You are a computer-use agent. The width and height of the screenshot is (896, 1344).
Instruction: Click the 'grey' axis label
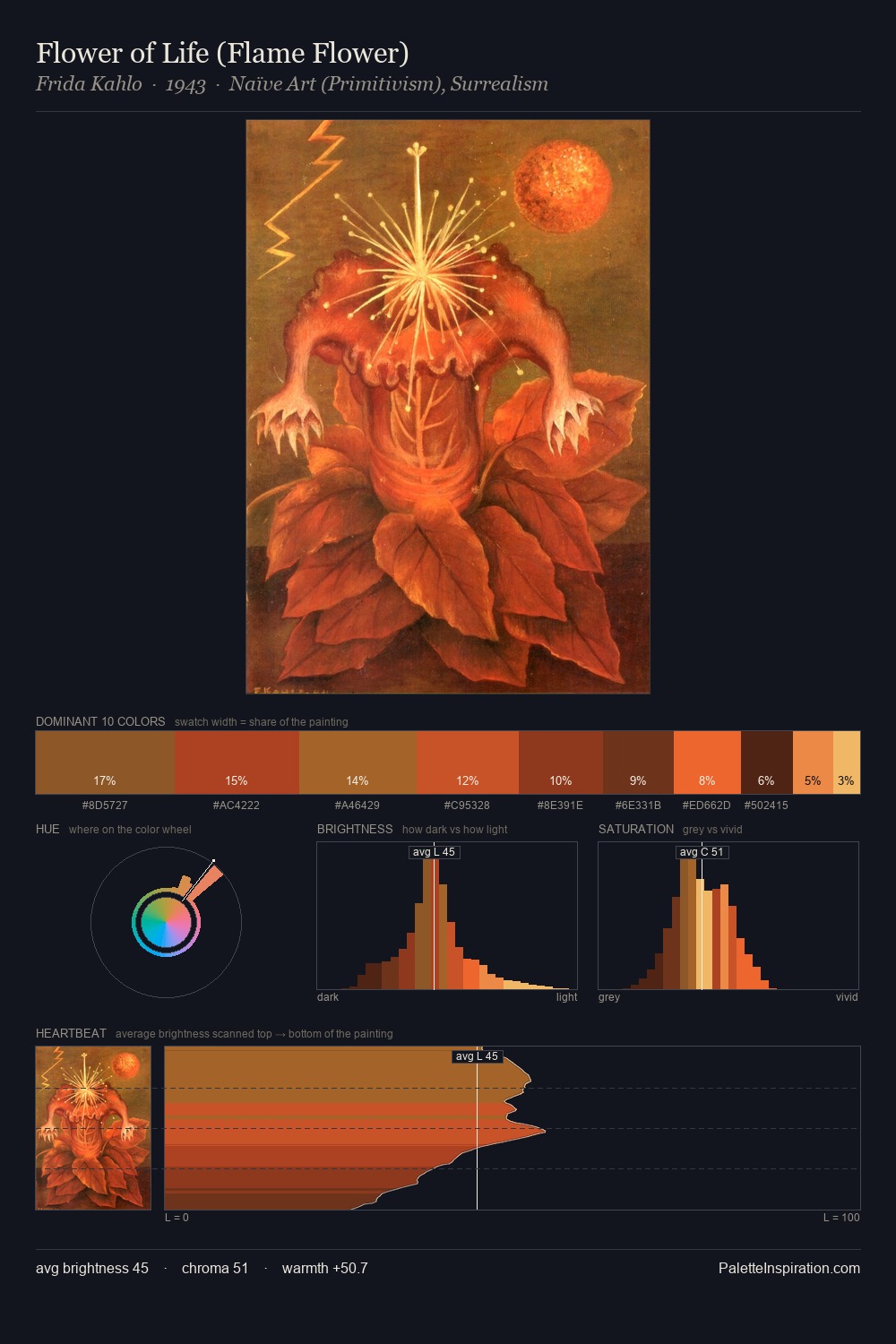609,997
